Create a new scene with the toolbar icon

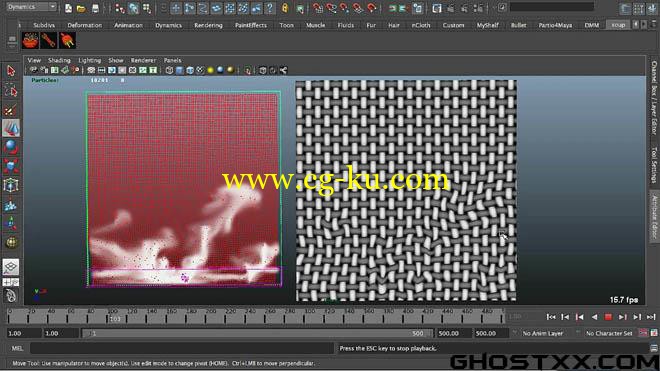[x=68, y=8]
